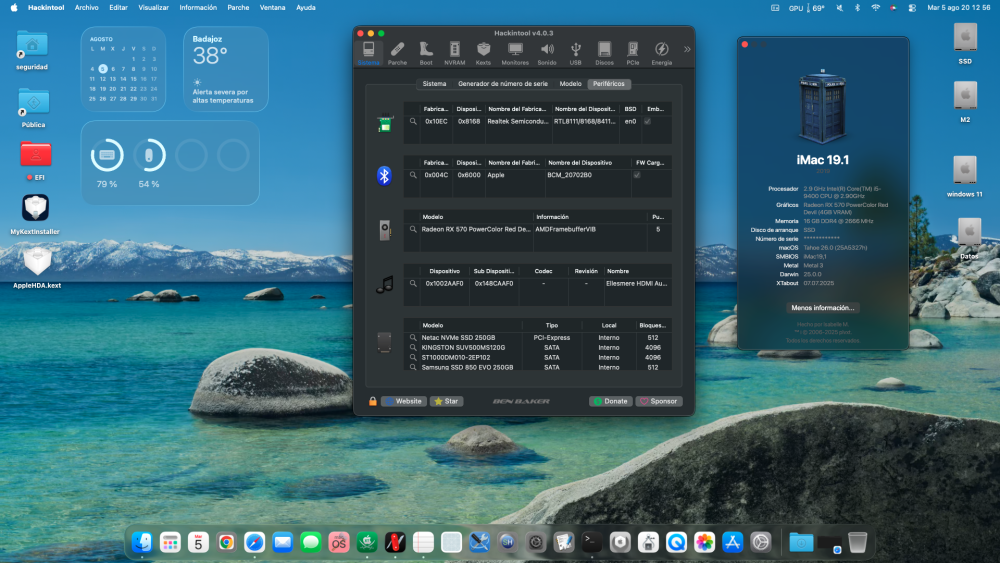Screen dimensions: 1000x563
Task: Open the Discos toolbar section
Action: point(605,53)
